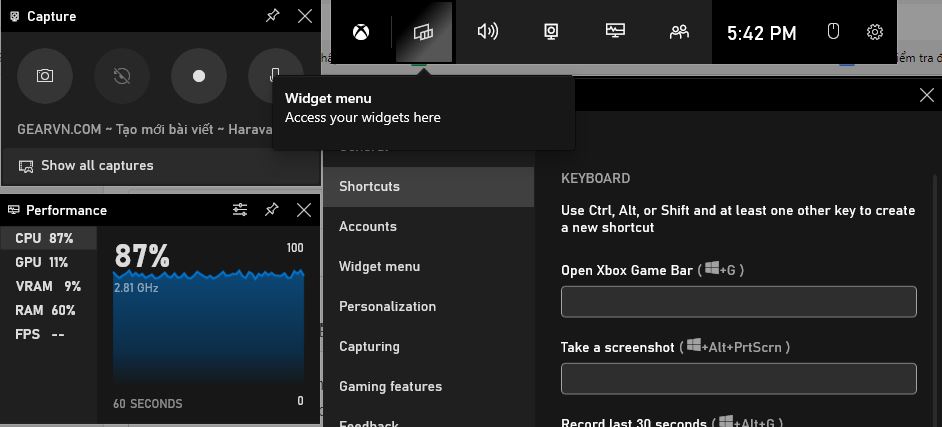The height and width of the screenshot is (427, 942).
Task: Click the Take a screenshot shortcut field
Action: coord(738,378)
